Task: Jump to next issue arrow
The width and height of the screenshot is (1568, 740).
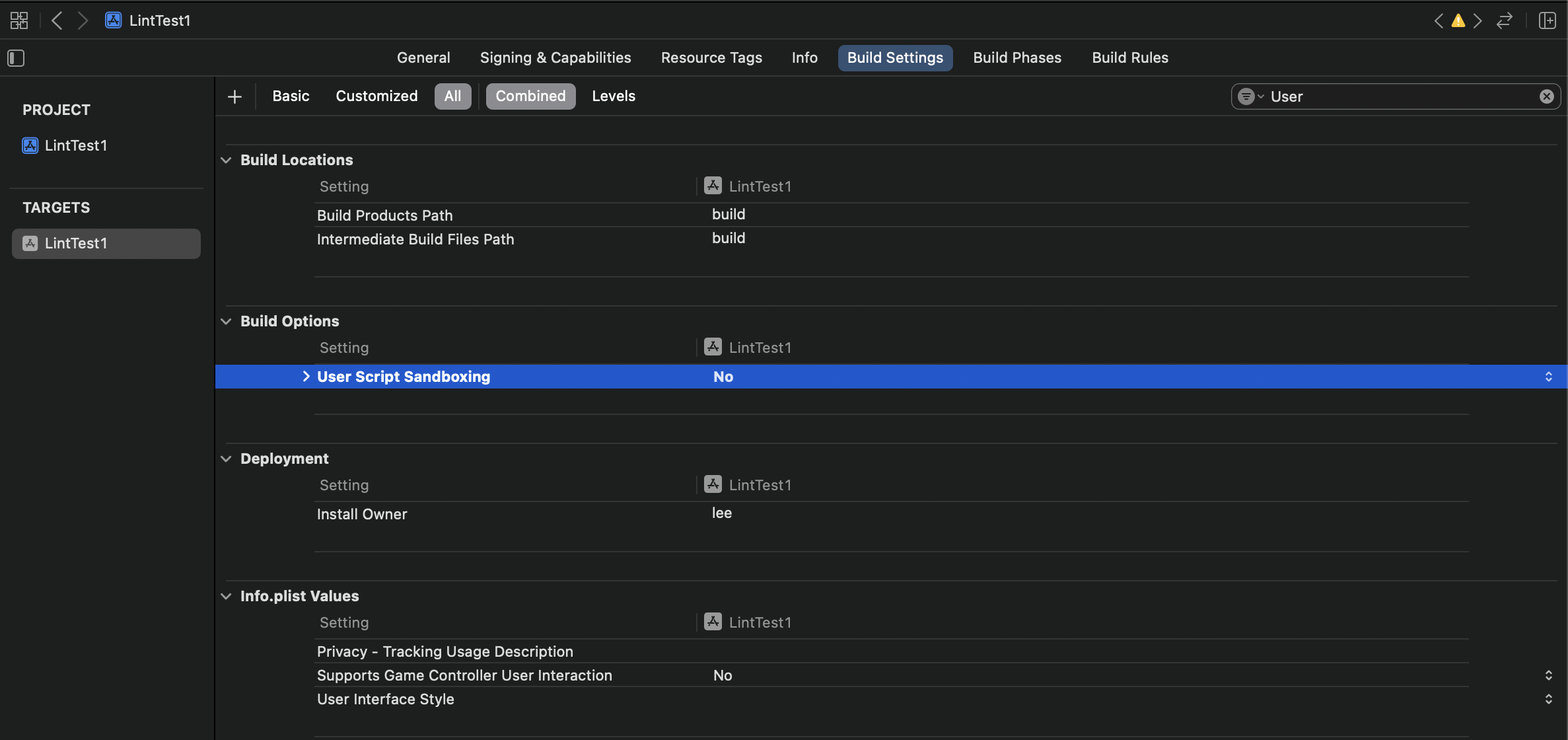Action: (x=1478, y=20)
